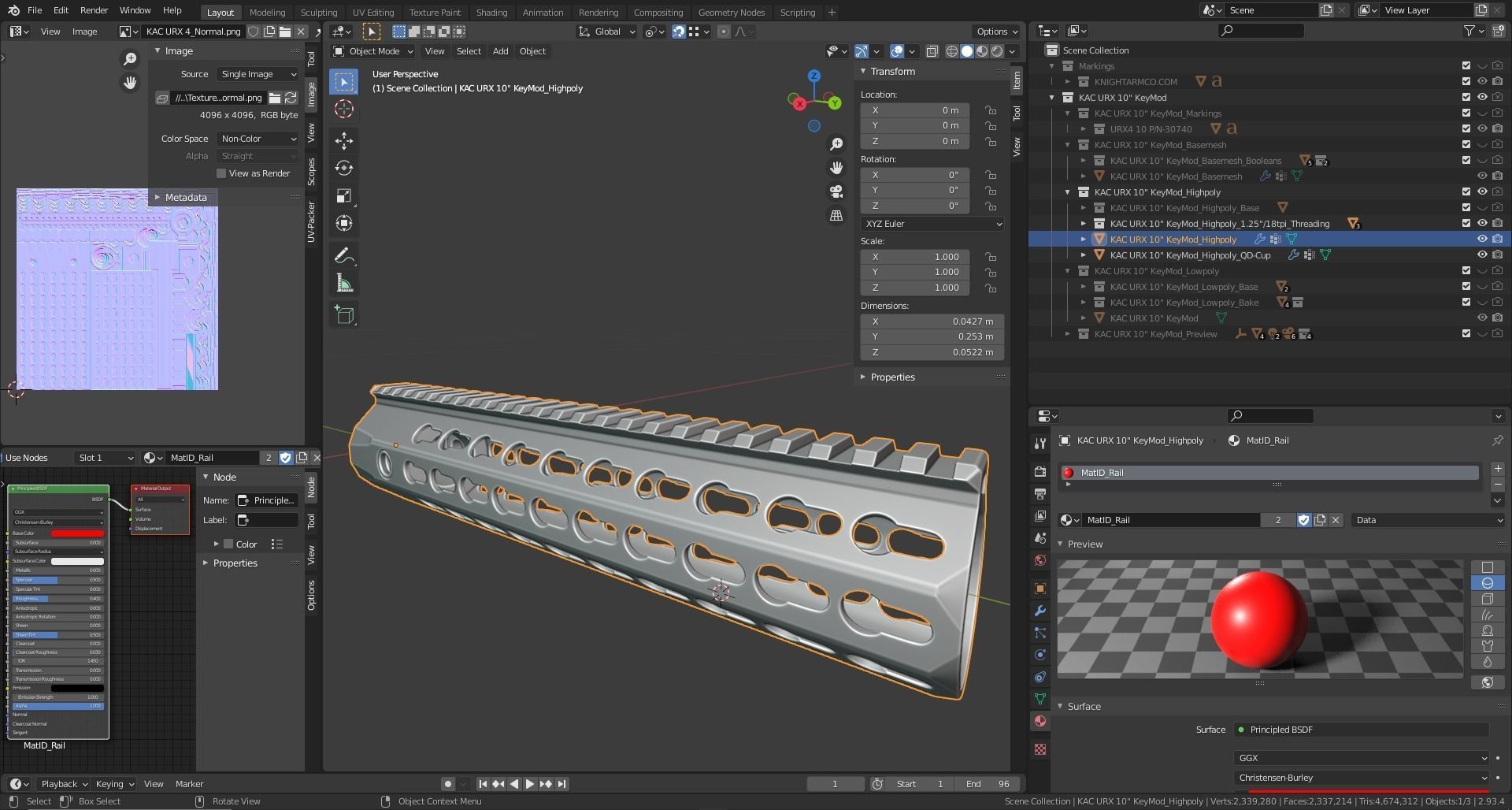Select the Scale tool in viewport toolbar

pos(344,195)
